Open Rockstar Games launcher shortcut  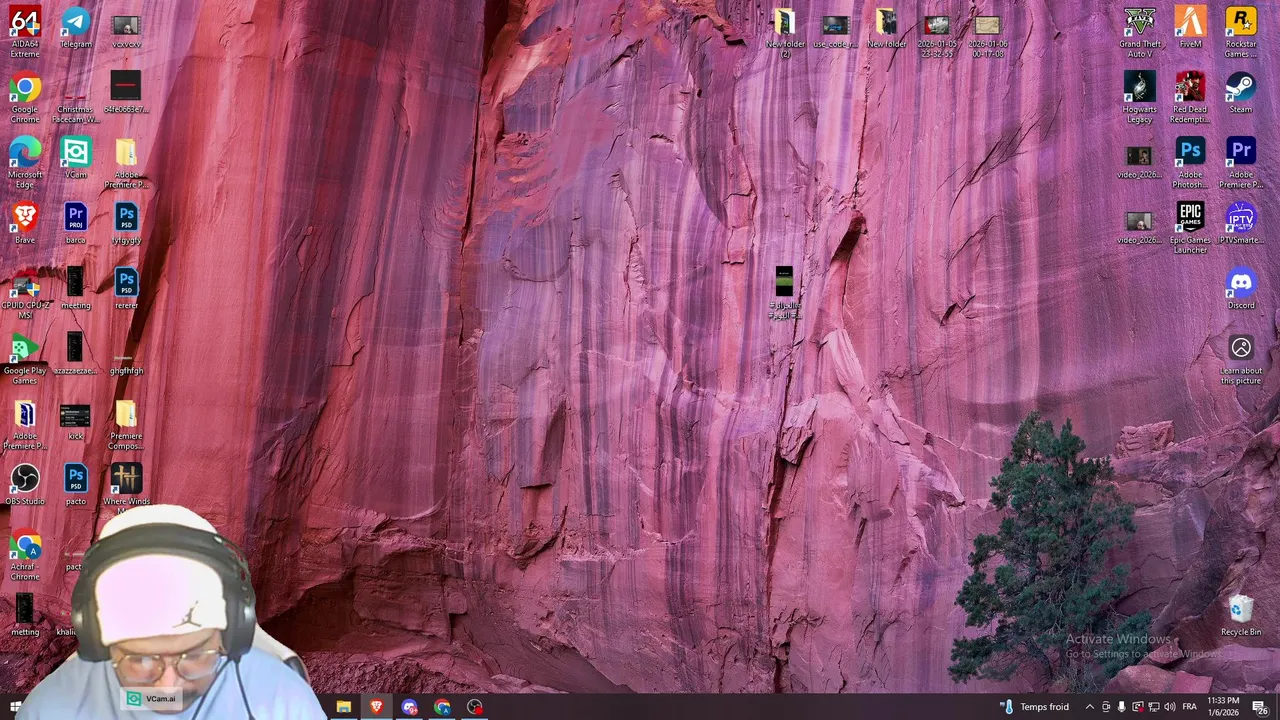(x=1240, y=32)
